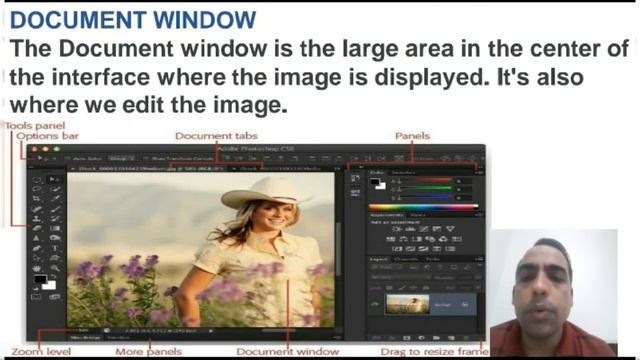Select the Move tool in Tools panel

coord(54,179)
